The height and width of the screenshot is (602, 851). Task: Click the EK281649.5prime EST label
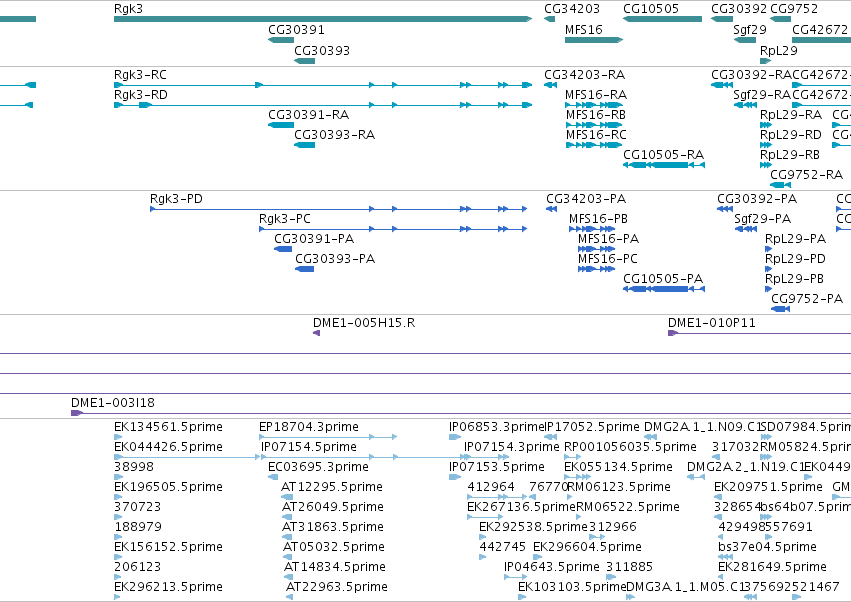point(772,567)
